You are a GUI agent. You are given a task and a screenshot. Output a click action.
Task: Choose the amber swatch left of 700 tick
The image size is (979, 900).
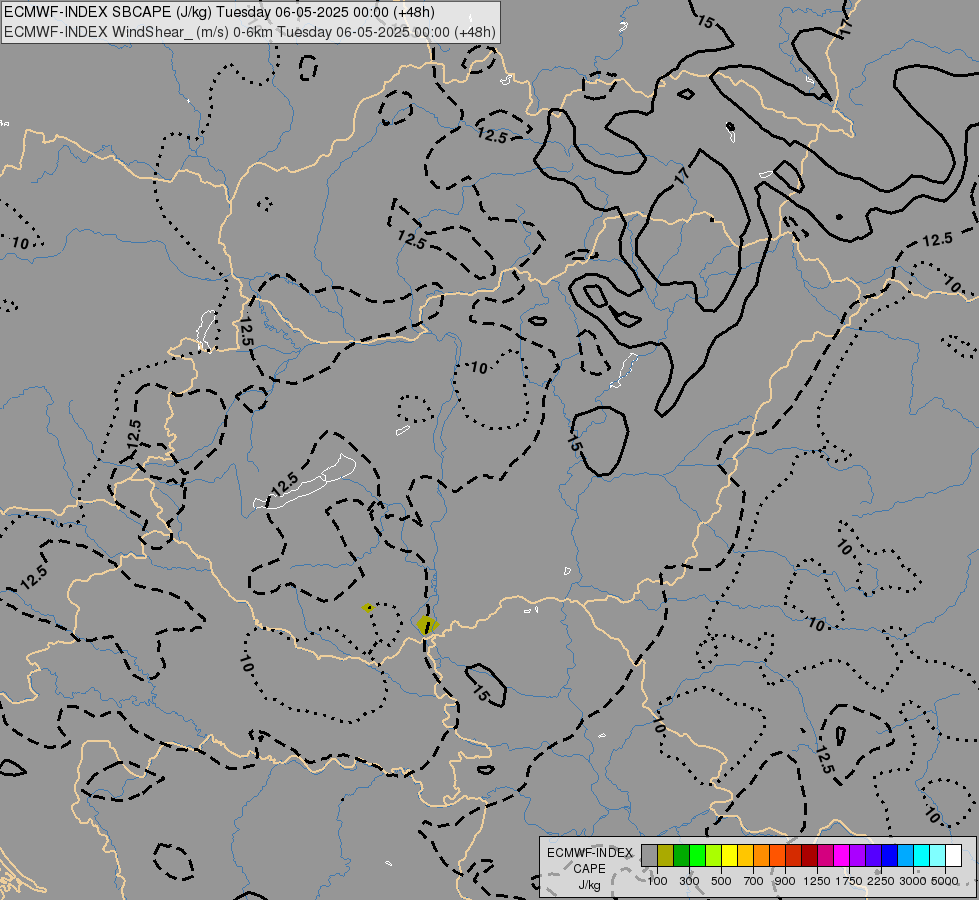point(745,856)
